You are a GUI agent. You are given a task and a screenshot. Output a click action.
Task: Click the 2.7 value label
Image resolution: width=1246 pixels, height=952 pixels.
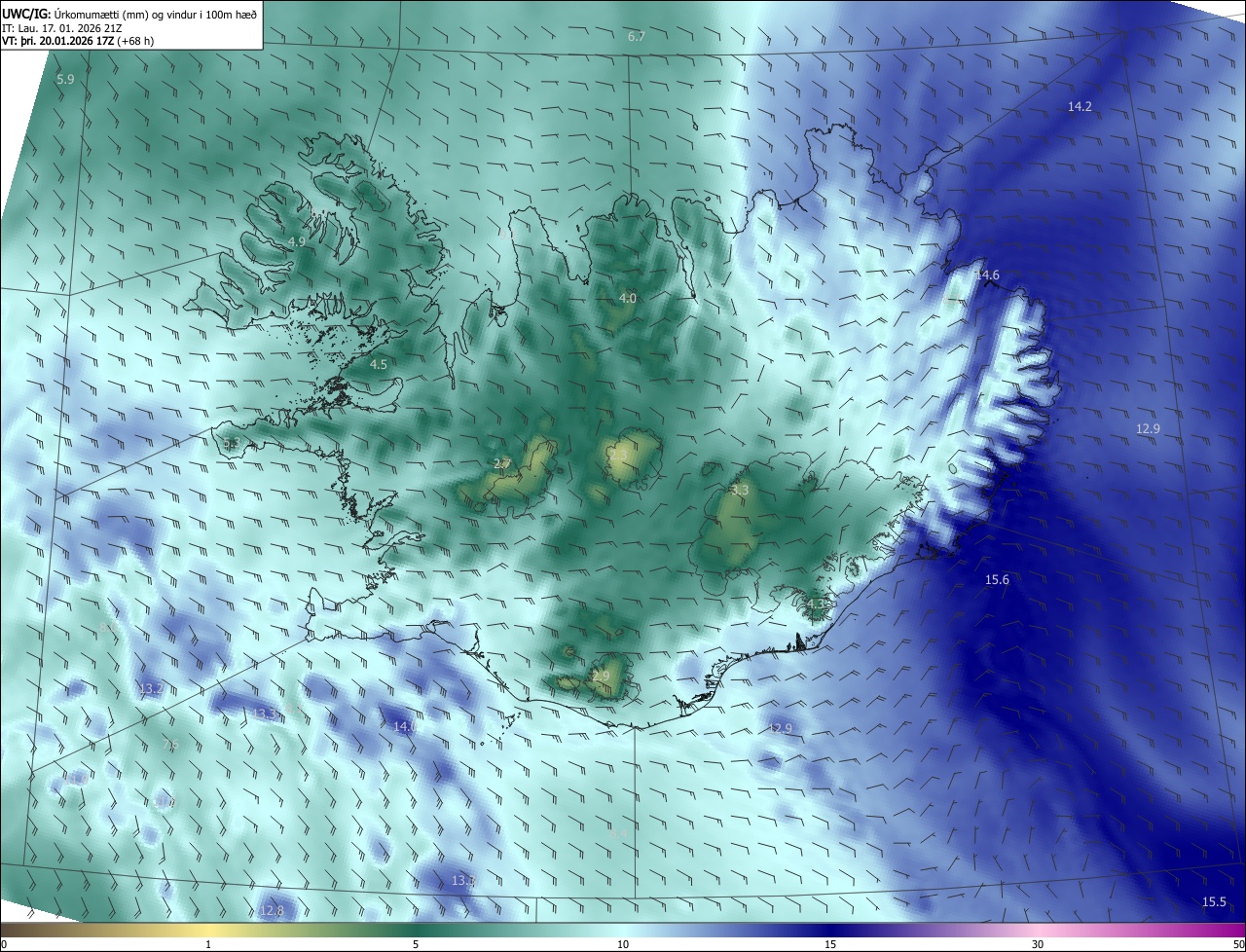502,464
